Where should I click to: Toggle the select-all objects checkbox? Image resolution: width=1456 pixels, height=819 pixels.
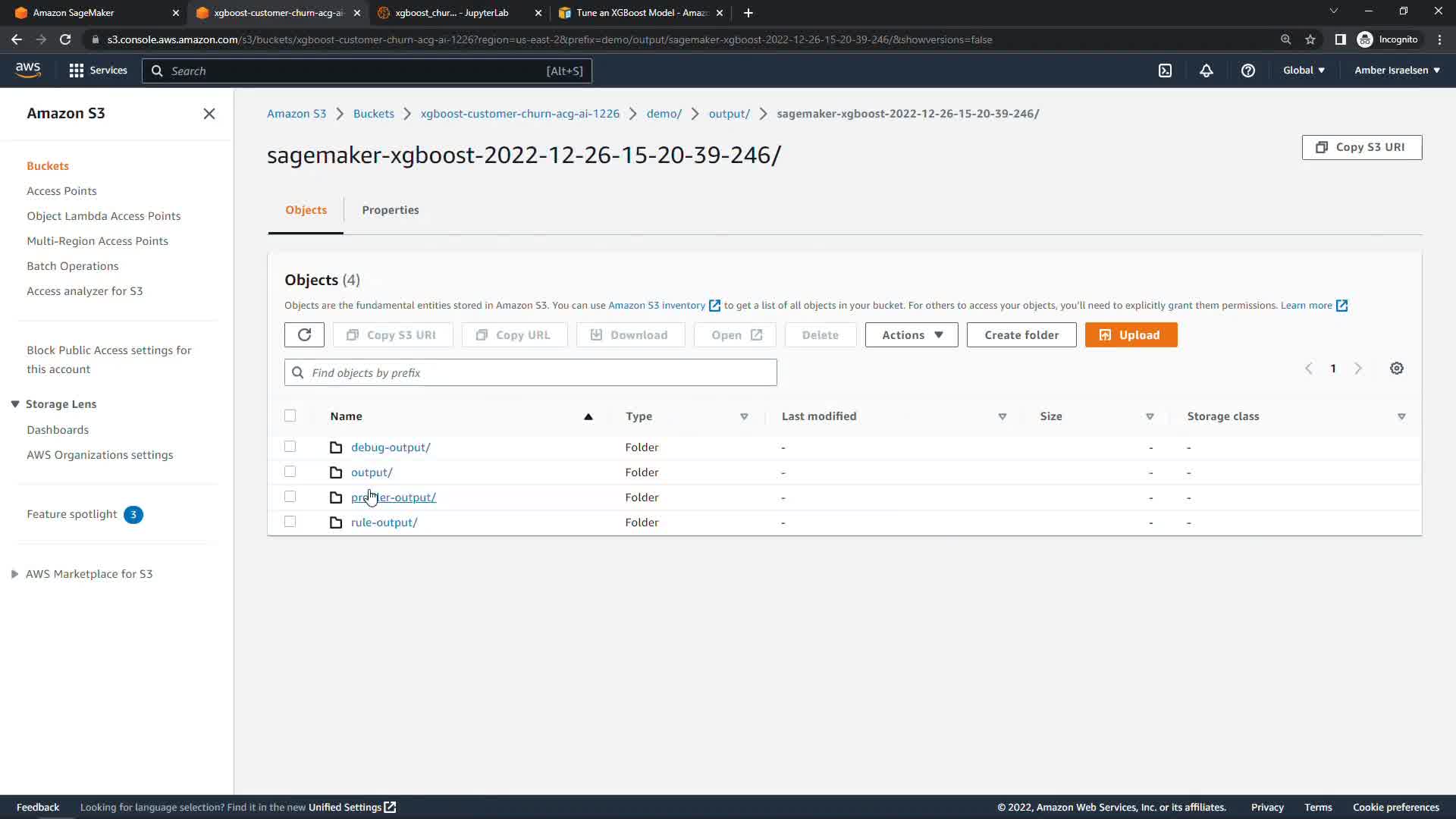click(290, 416)
